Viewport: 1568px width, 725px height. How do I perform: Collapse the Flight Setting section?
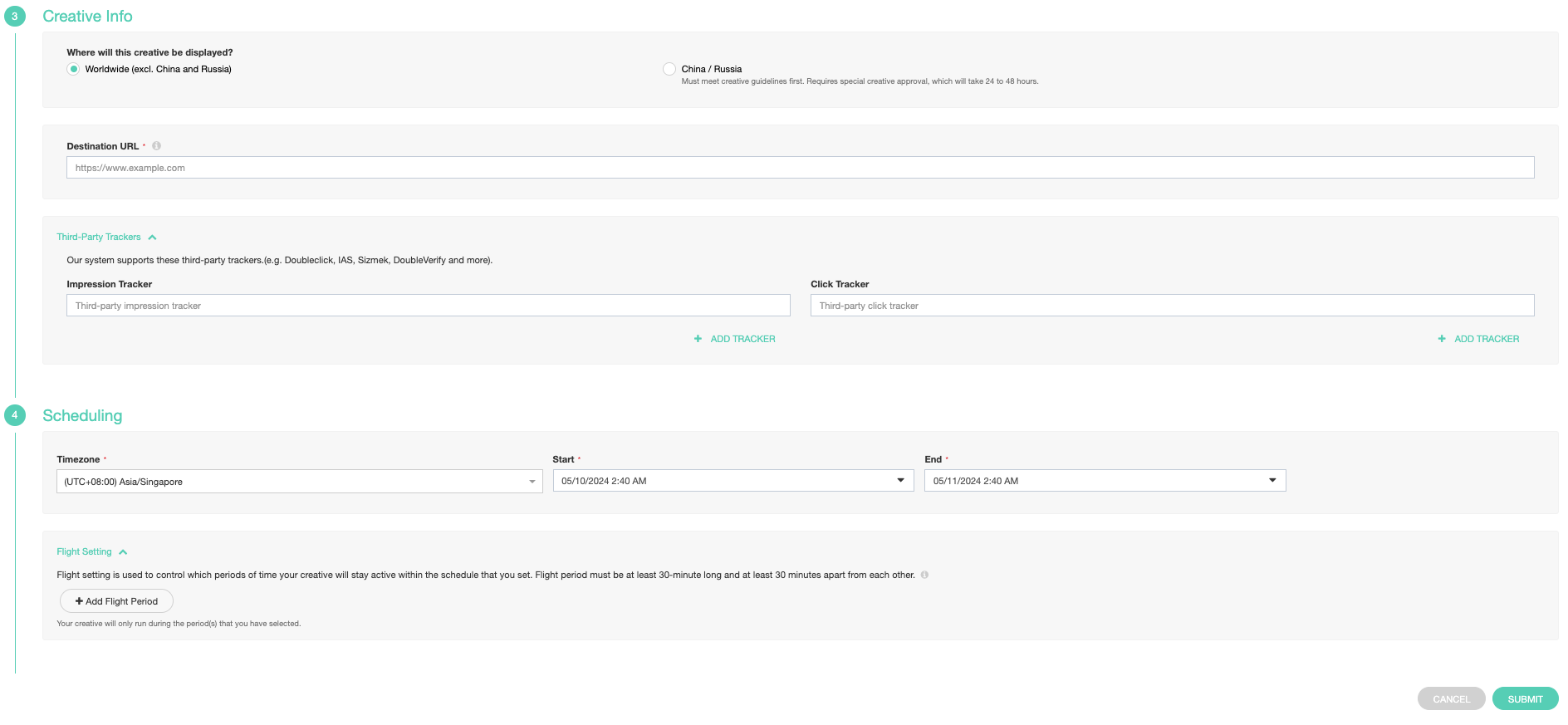pyautogui.click(x=123, y=552)
